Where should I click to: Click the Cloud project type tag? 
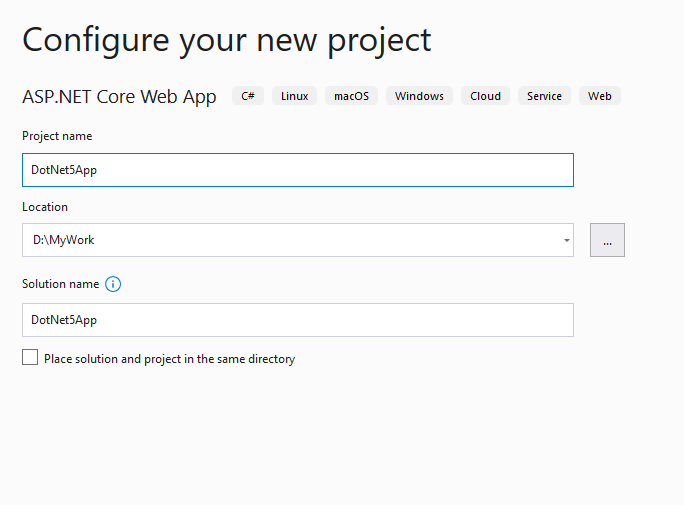[485, 96]
